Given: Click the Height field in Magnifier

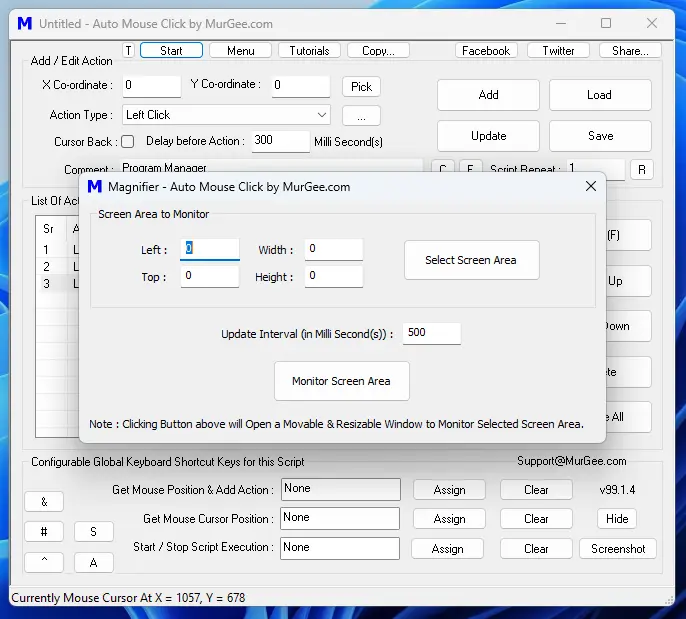Looking at the screenshot, I should coord(334,276).
